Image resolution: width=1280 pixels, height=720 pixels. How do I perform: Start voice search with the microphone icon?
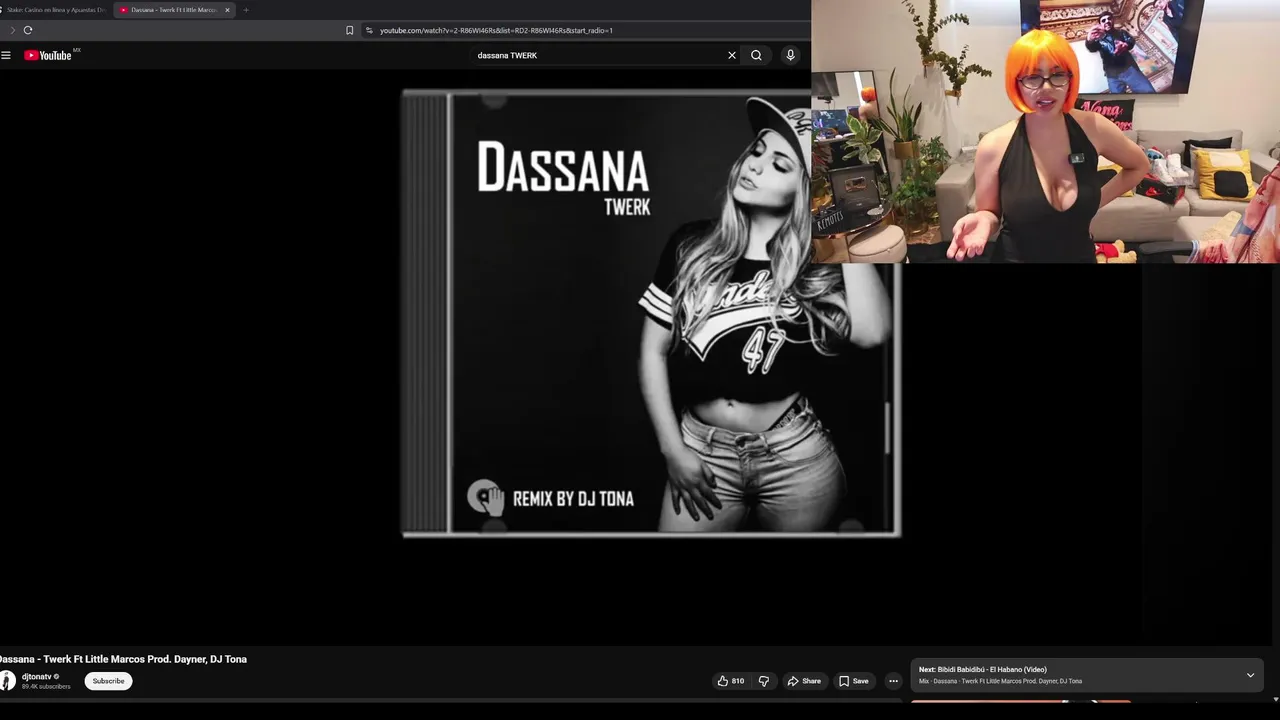point(790,55)
